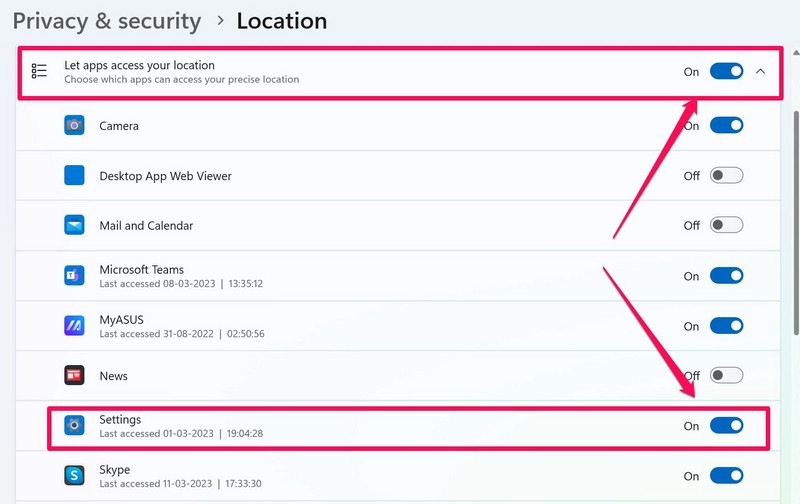This screenshot has height=504, width=800.
Task: Enable location for Mail and Calendar
Action: coord(726,226)
